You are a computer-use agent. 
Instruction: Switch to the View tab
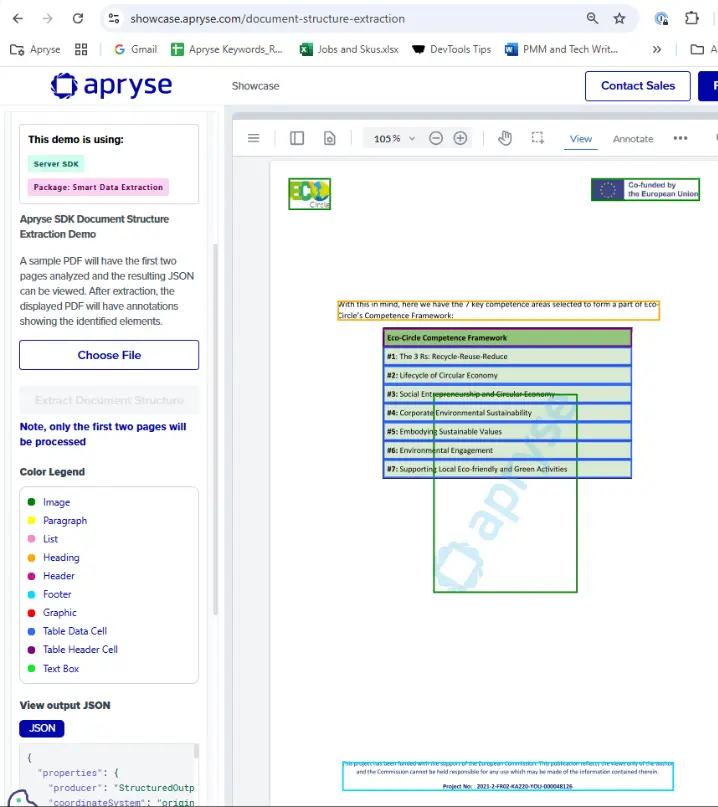pos(581,139)
